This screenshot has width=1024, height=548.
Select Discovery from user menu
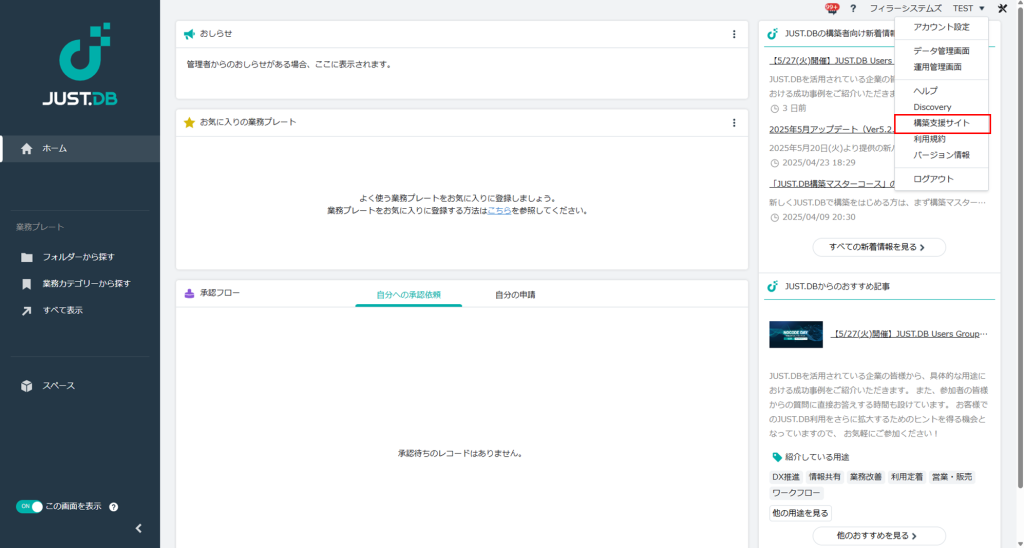point(941,107)
